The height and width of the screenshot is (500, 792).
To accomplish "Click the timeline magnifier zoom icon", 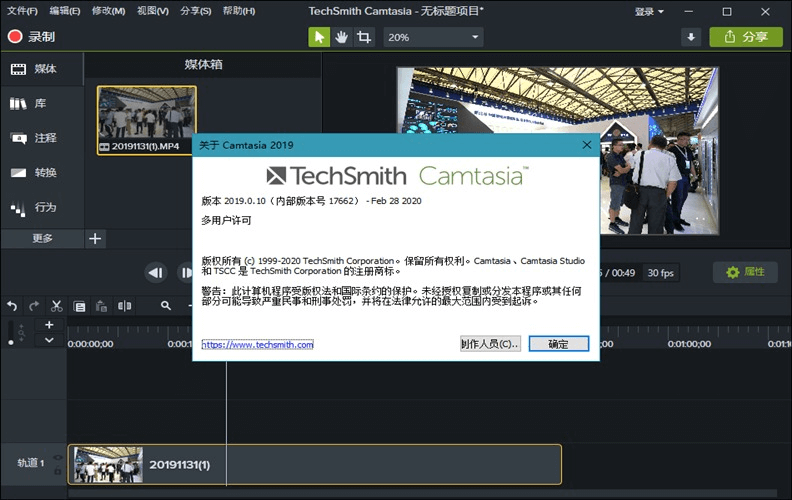I will coord(166,306).
